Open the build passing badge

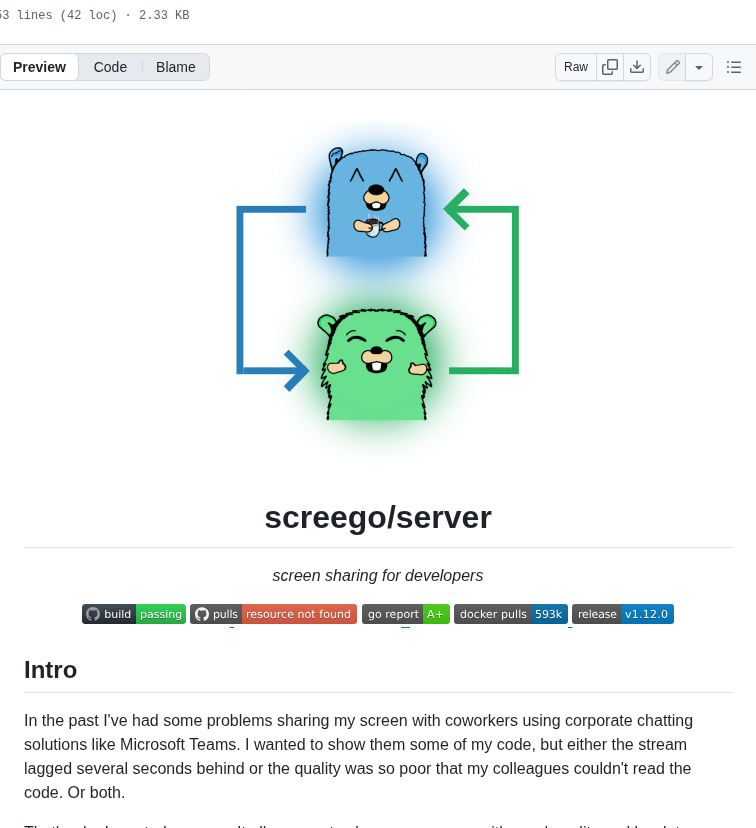[x=134, y=614]
